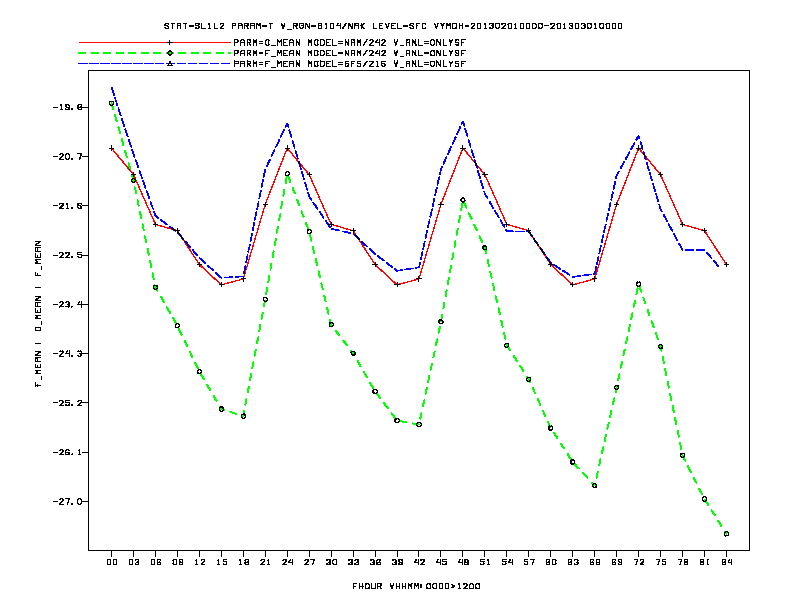Click x-axis tick label 15
Image resolution: width=792 pixels, height=612 pixels.
pos(221,562)
